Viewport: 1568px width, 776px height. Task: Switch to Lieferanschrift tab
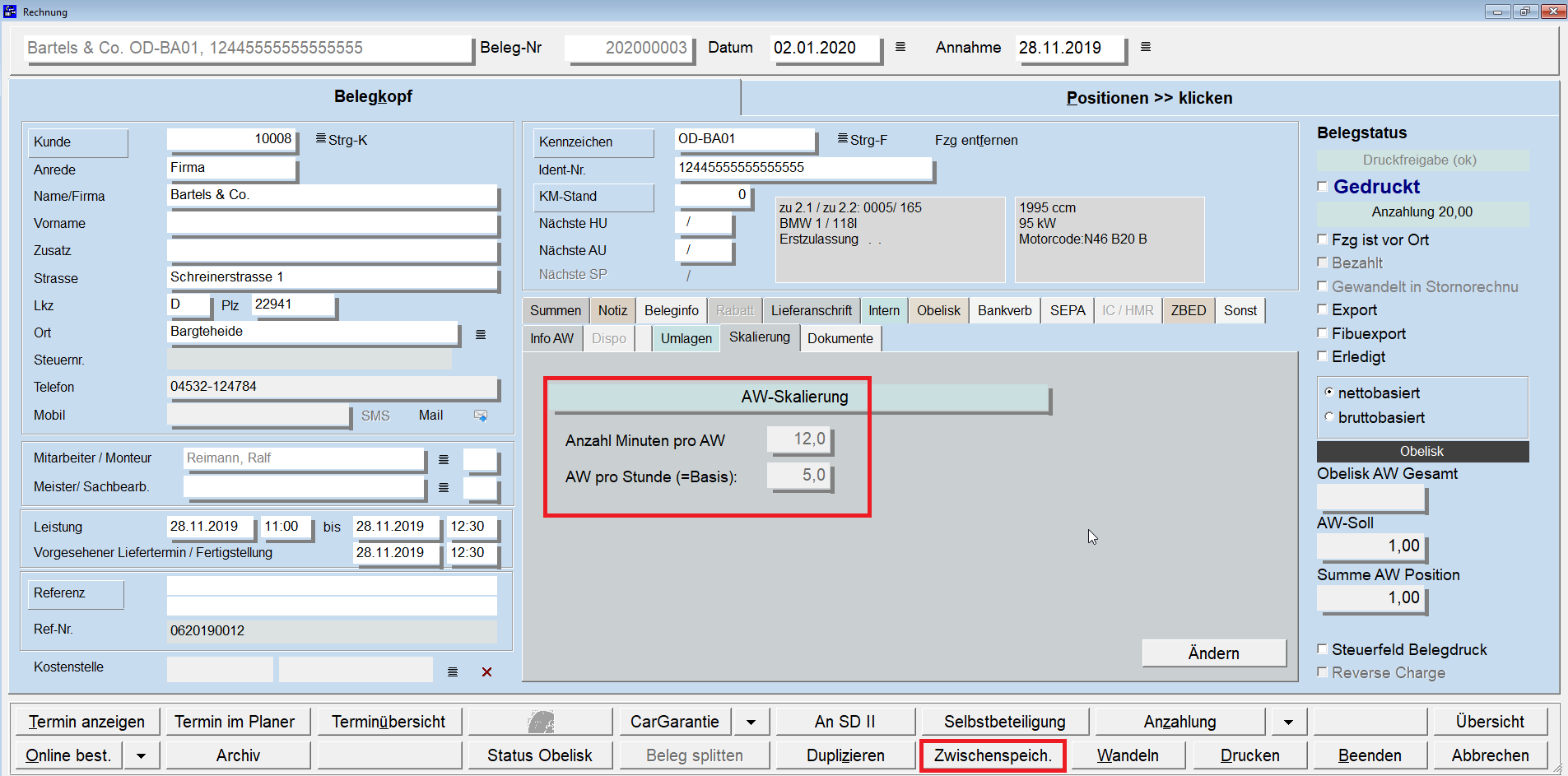(x=812, y=310)
